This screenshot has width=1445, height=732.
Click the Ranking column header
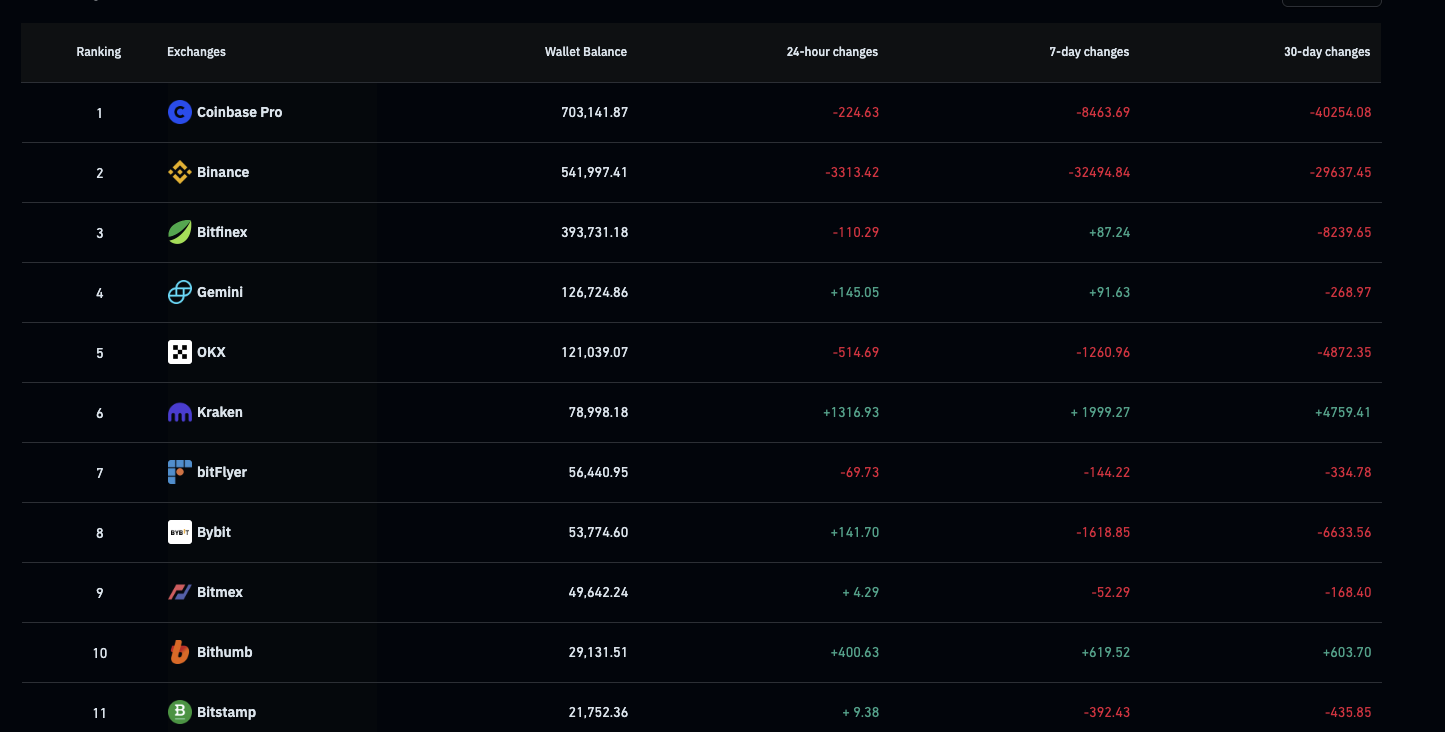(x=98, y=51)
